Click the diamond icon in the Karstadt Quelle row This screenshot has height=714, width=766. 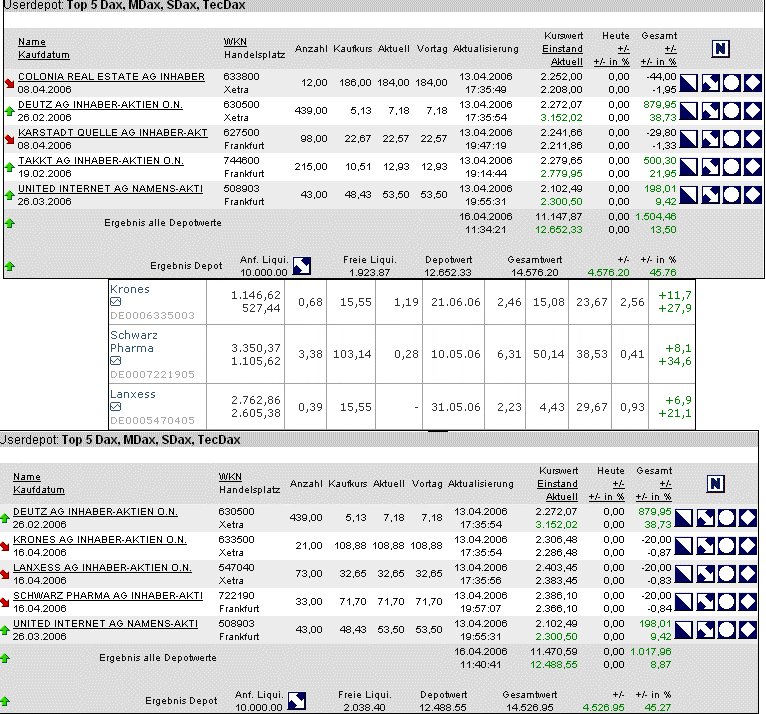pos(753,139)
